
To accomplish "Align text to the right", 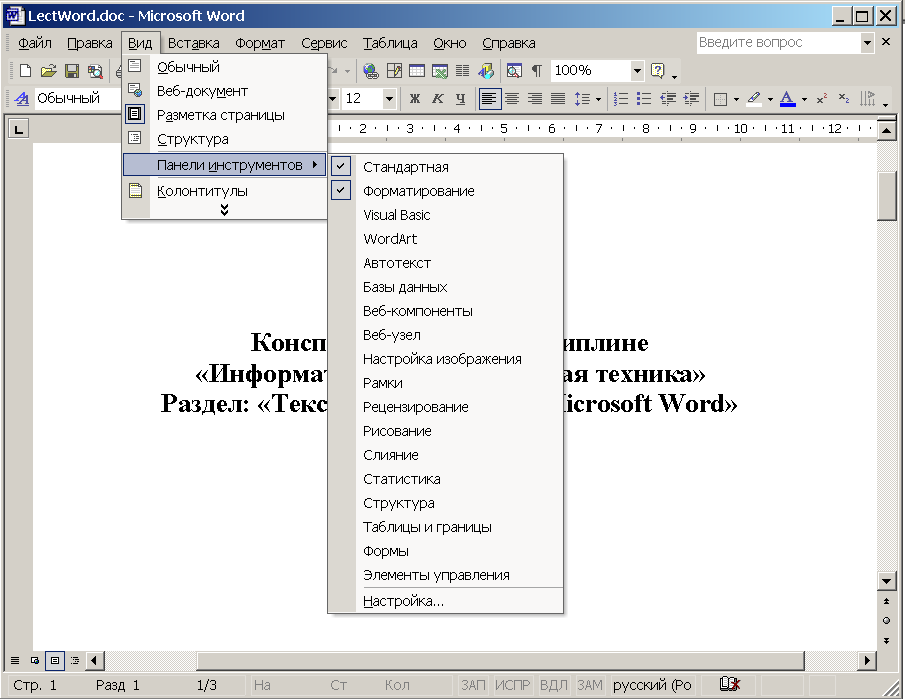I will [535, 99].
